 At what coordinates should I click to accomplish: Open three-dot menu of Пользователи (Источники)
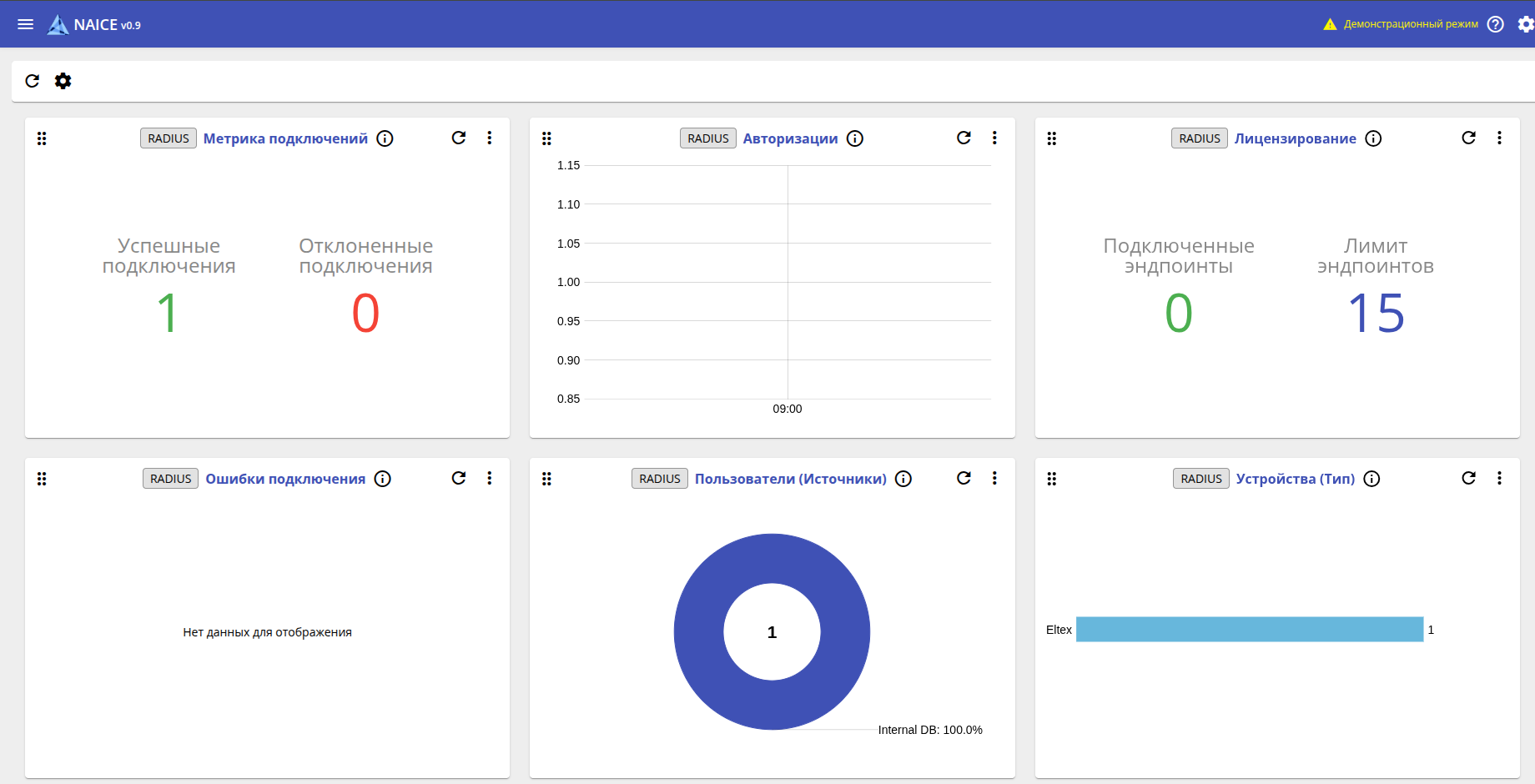(x=994, y=478)
